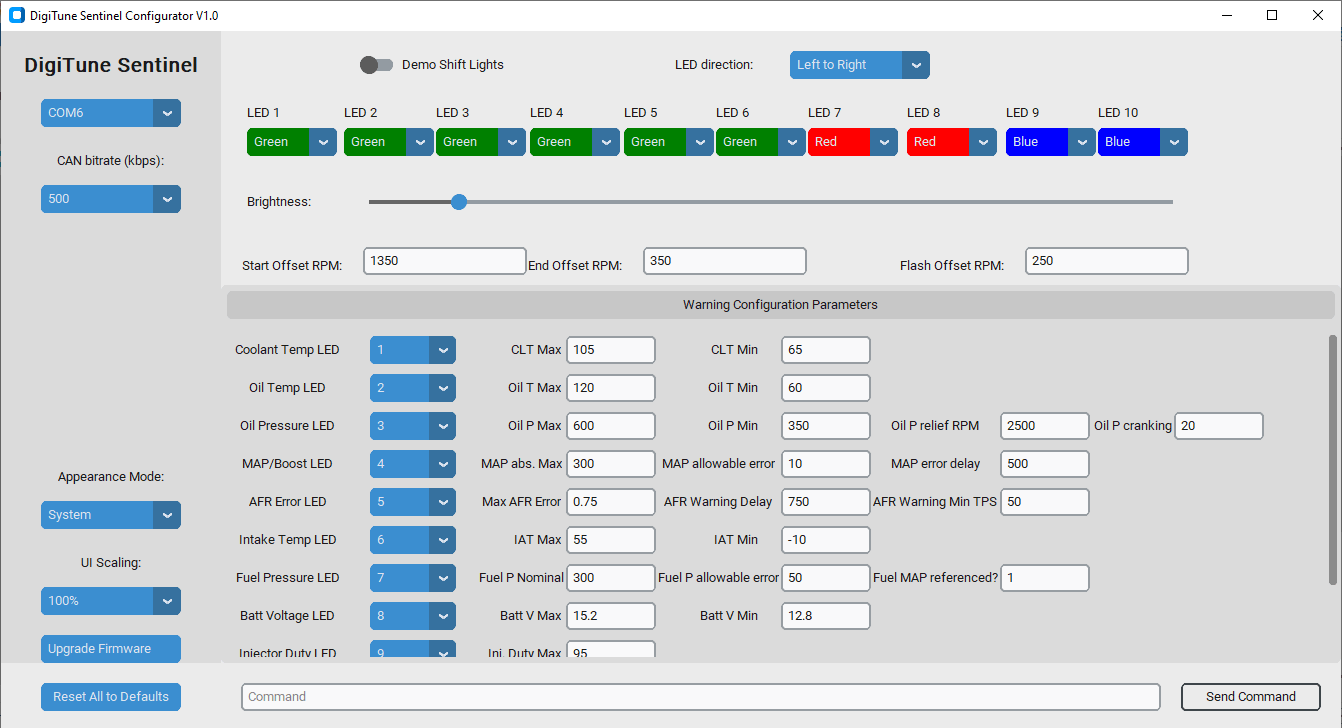Click the DigiTune app icon in title bar
Viewport: 1342px width, 728px height.
pos(16,15)
